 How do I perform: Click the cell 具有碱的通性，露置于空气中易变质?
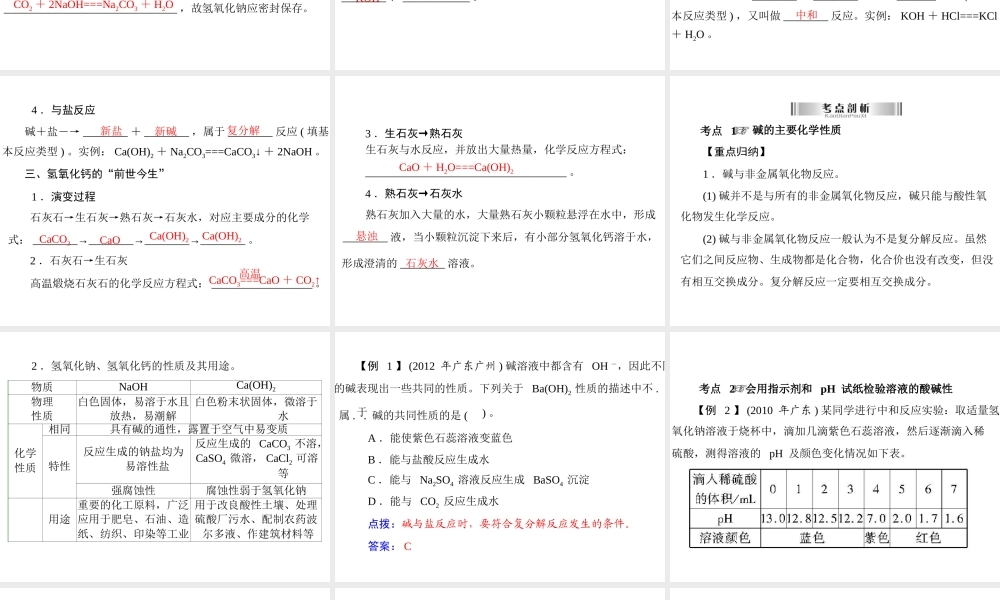(x=199, y=429)
